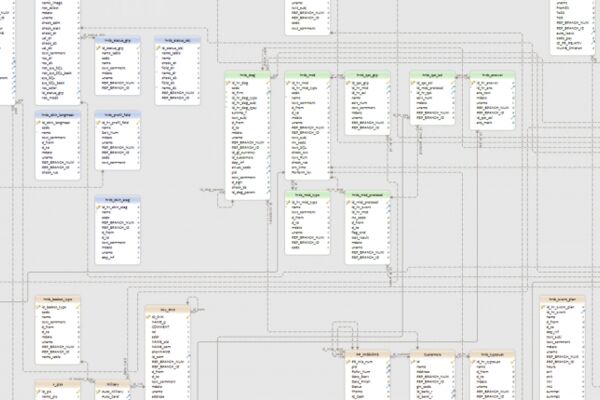Select the Customers table header
Screen dimensions: 600x400
[x=432, y=354]
